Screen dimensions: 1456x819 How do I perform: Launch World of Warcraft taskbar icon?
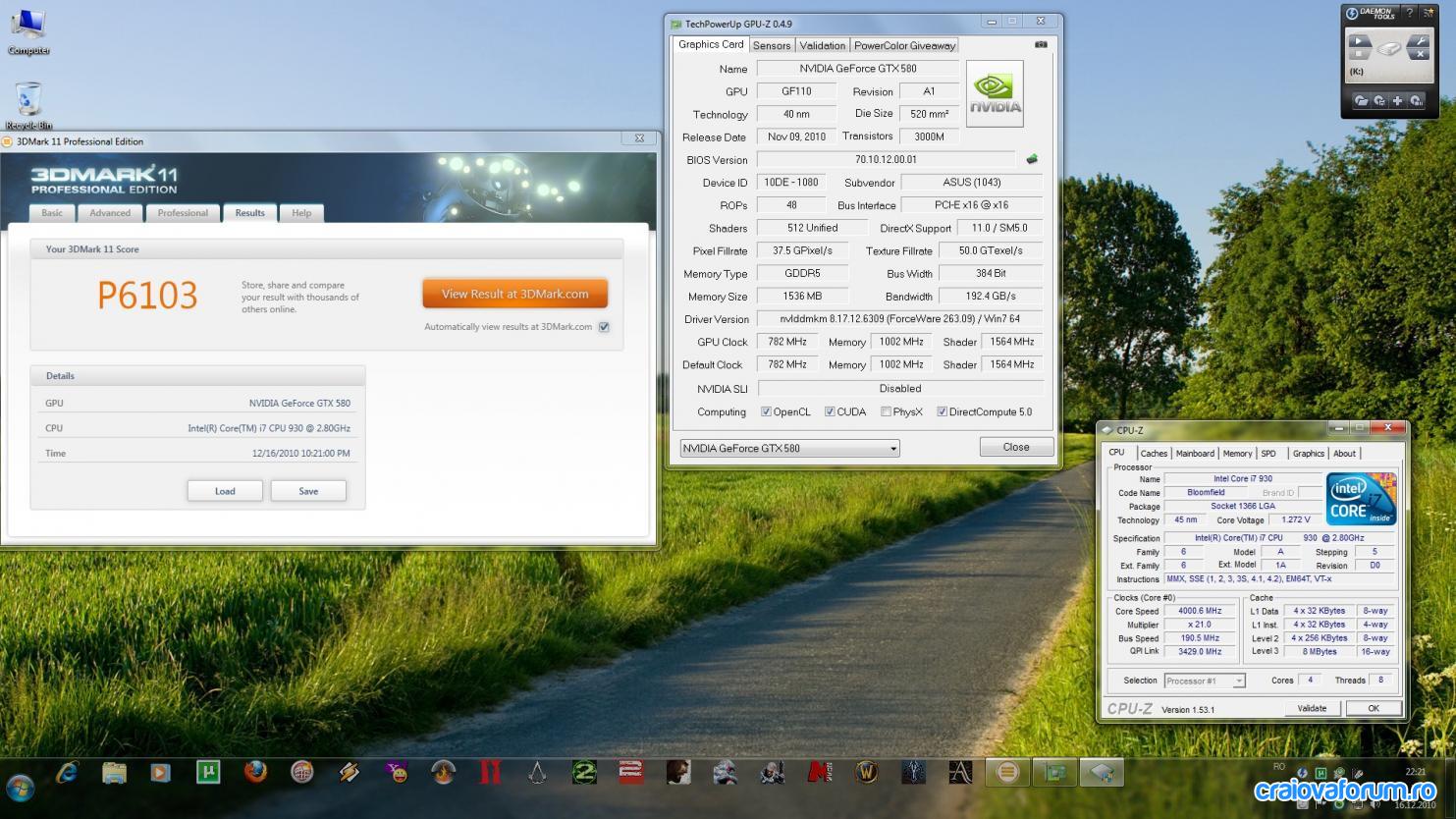pyautogui.click(x=866, y=773)
